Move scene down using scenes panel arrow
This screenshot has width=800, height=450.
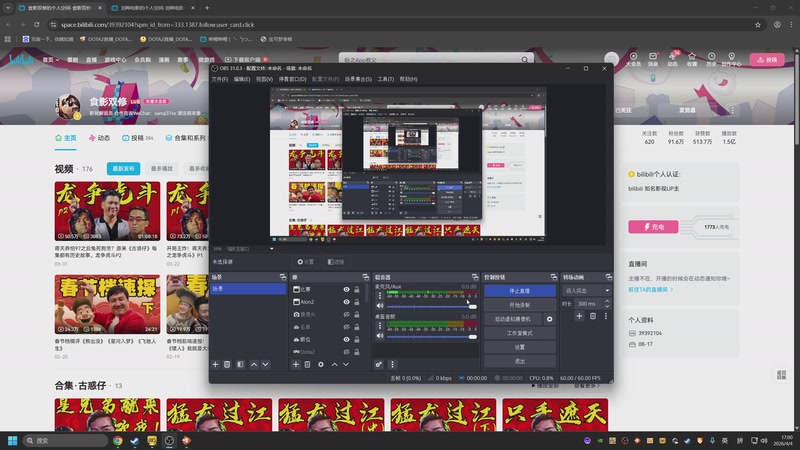pyautogui.click(x=265, y=364)
